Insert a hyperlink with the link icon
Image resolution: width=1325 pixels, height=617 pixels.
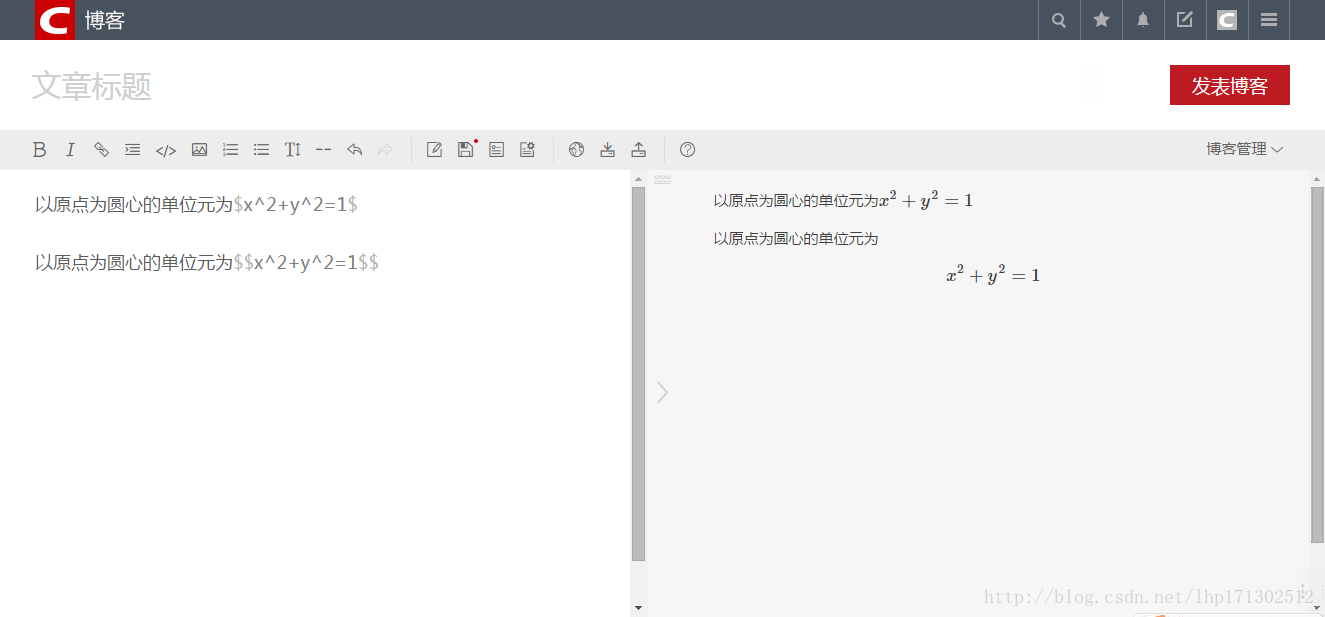click(x=101, y=150)
